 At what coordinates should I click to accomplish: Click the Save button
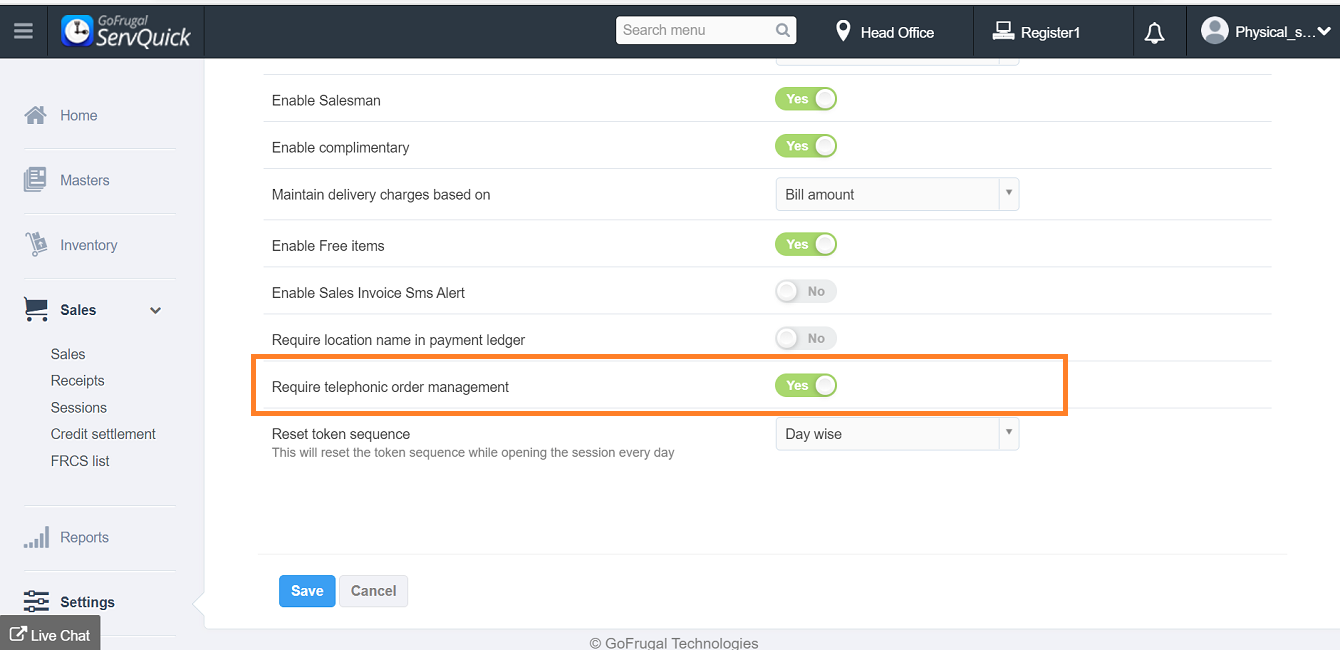307,591
